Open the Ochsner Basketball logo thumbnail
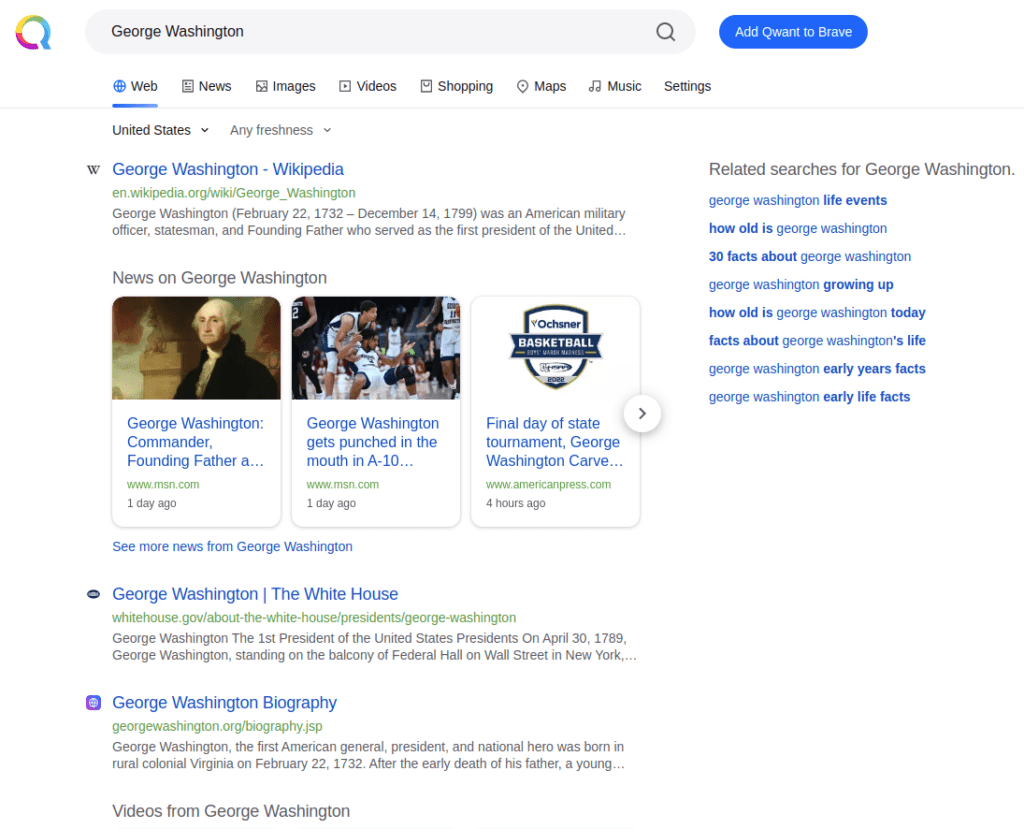Screen dimensions: 1024x829 pyautogui.click(x=555, y=348)
